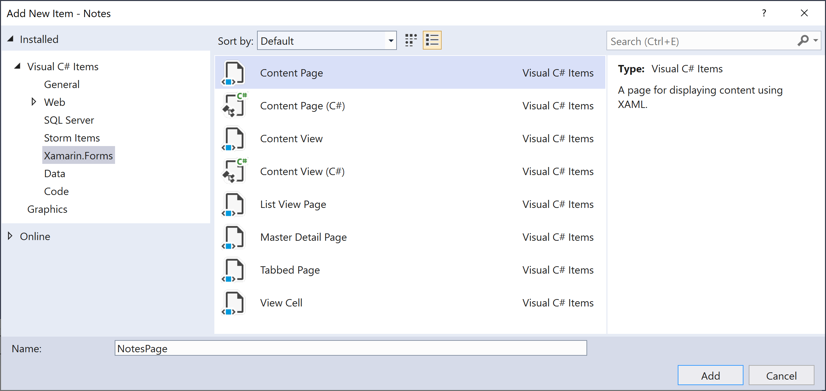Select the Content Page label

(x=291, y=73)
